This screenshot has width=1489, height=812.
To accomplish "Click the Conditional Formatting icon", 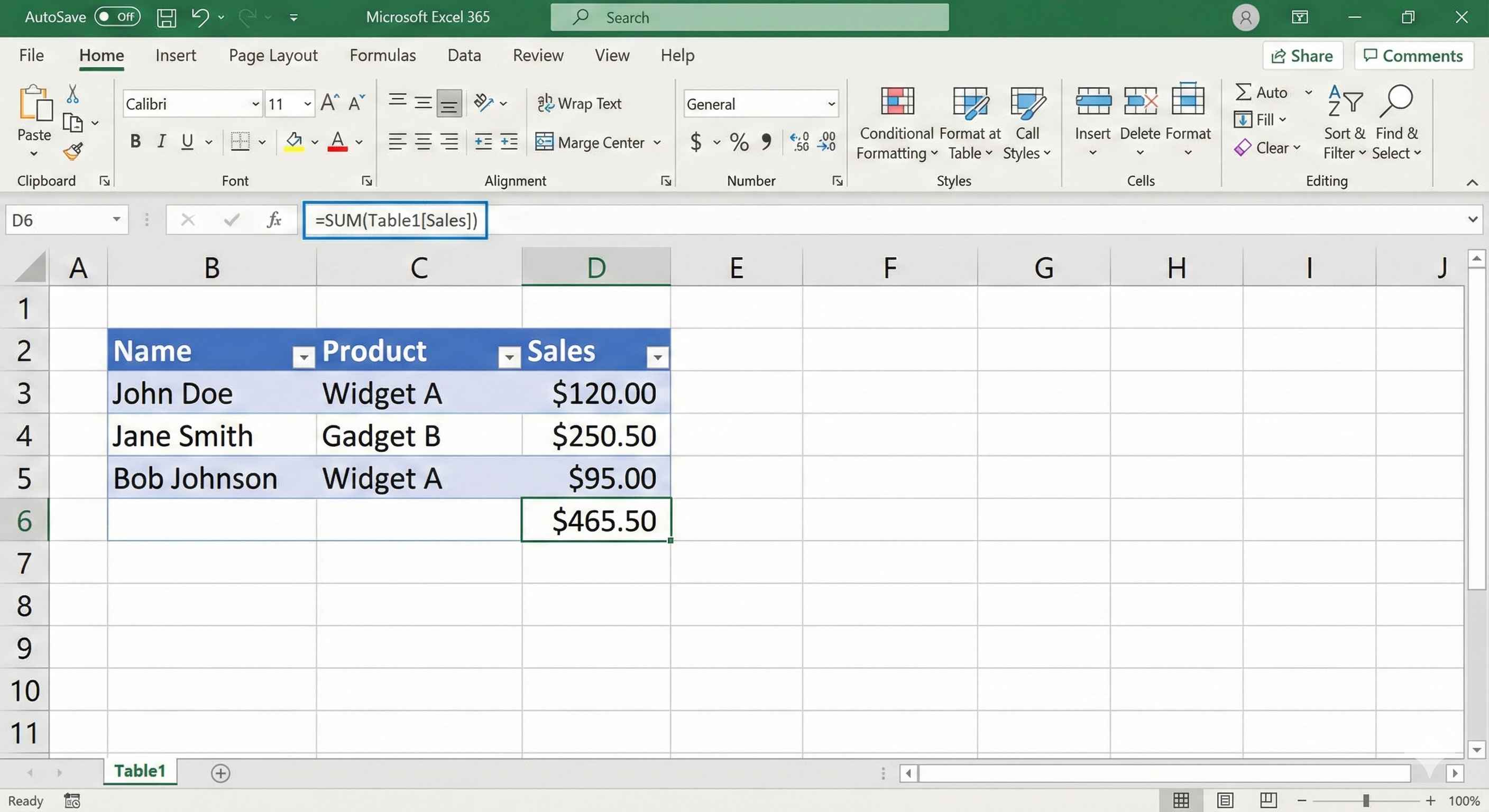I will pos(897,101).
